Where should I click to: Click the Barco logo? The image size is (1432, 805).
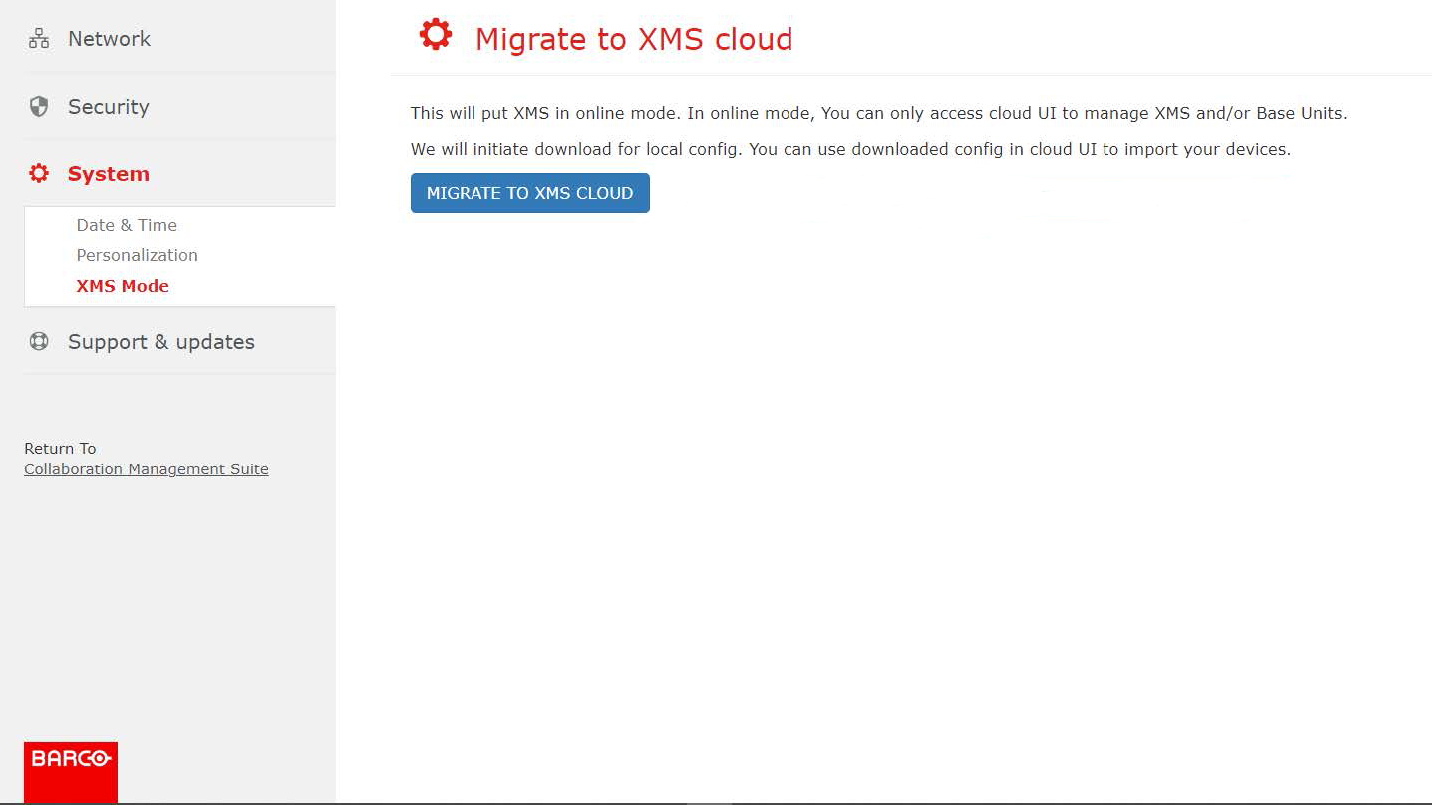[71, 772]
